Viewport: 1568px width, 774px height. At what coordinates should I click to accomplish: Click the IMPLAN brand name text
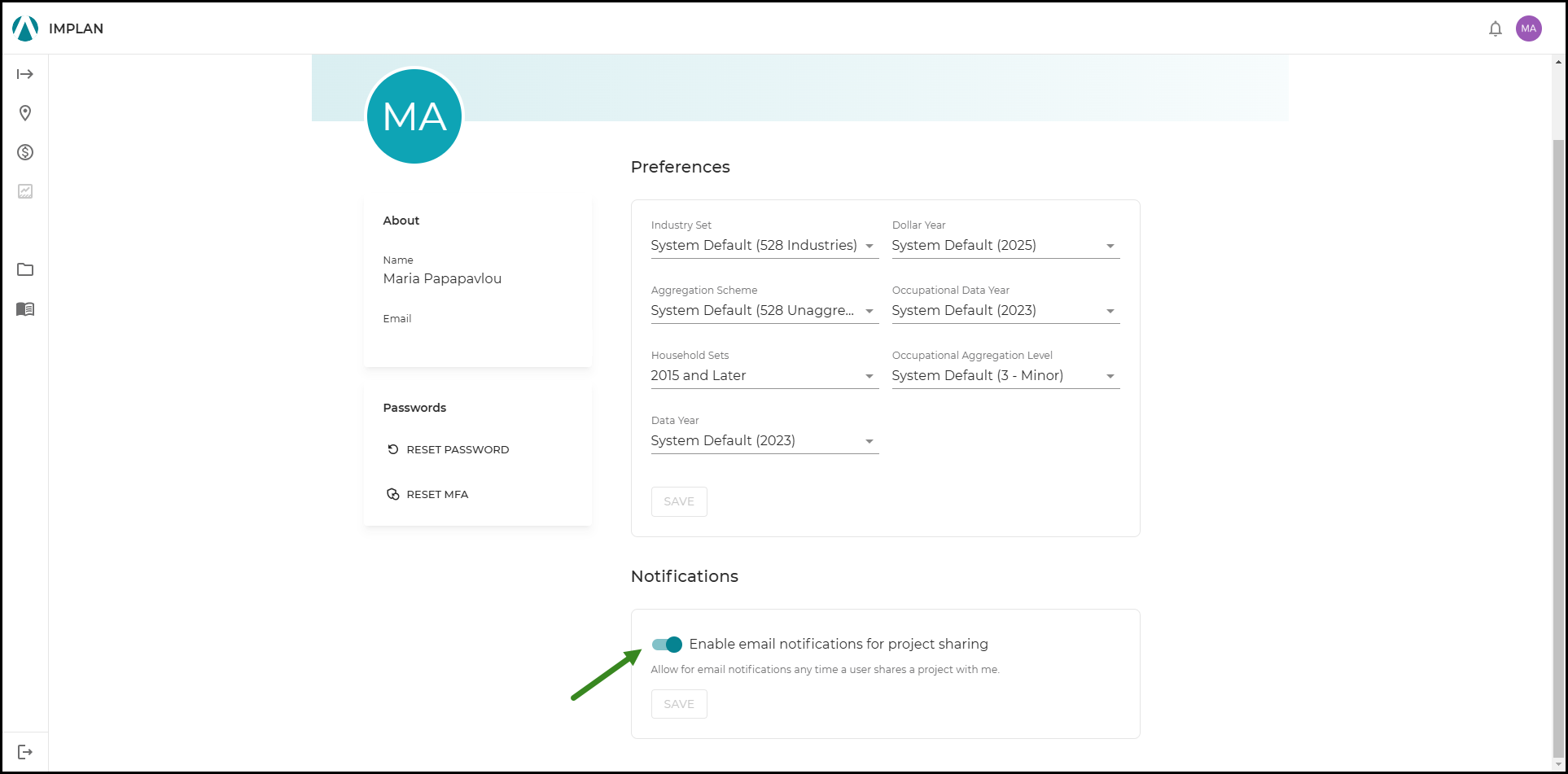[76, 28]
